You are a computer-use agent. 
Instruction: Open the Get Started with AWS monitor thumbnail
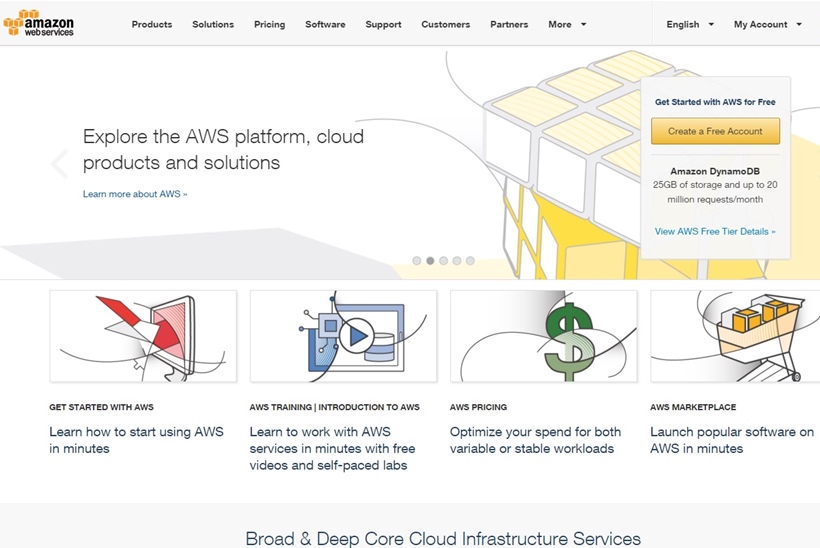pos(143,336)
